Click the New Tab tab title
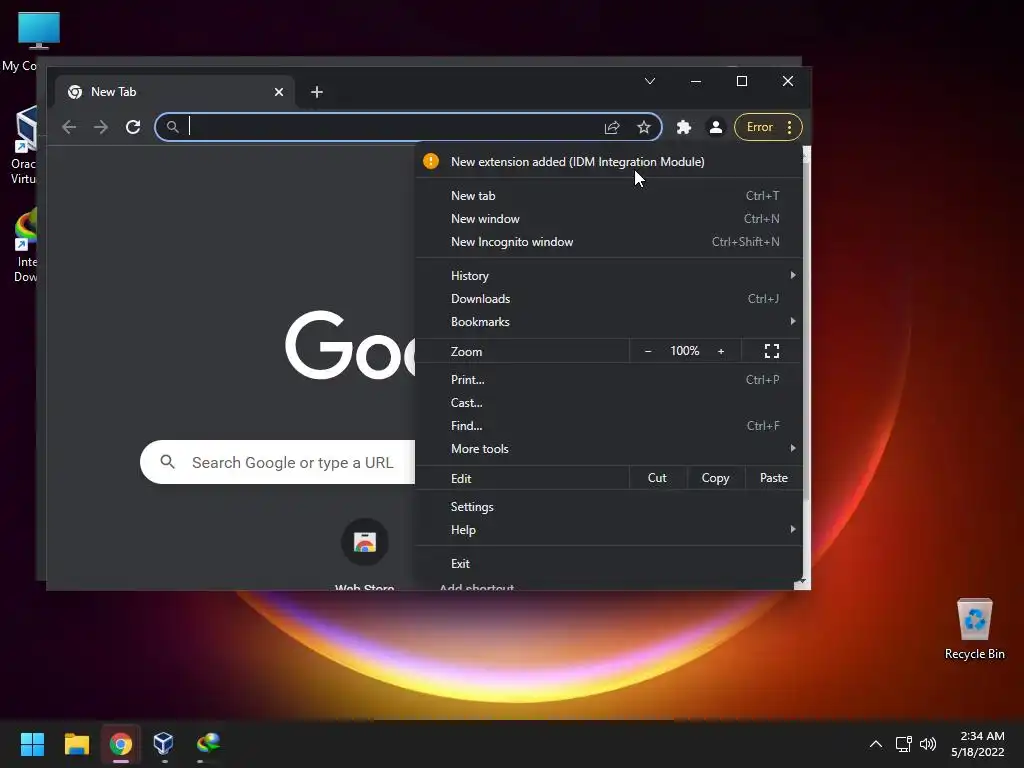 click(114, 92)
